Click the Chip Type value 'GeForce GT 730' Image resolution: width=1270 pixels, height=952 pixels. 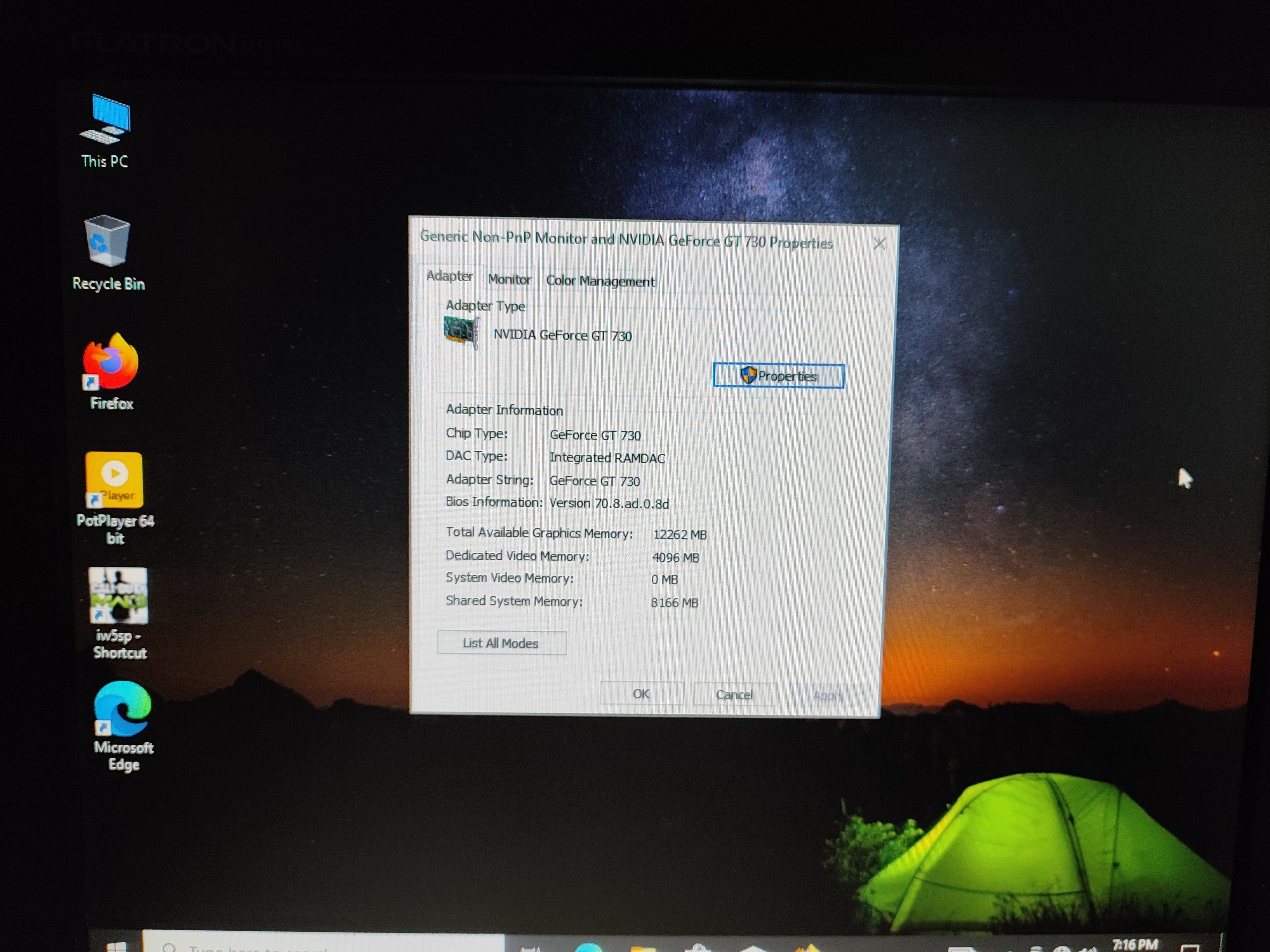595,435
